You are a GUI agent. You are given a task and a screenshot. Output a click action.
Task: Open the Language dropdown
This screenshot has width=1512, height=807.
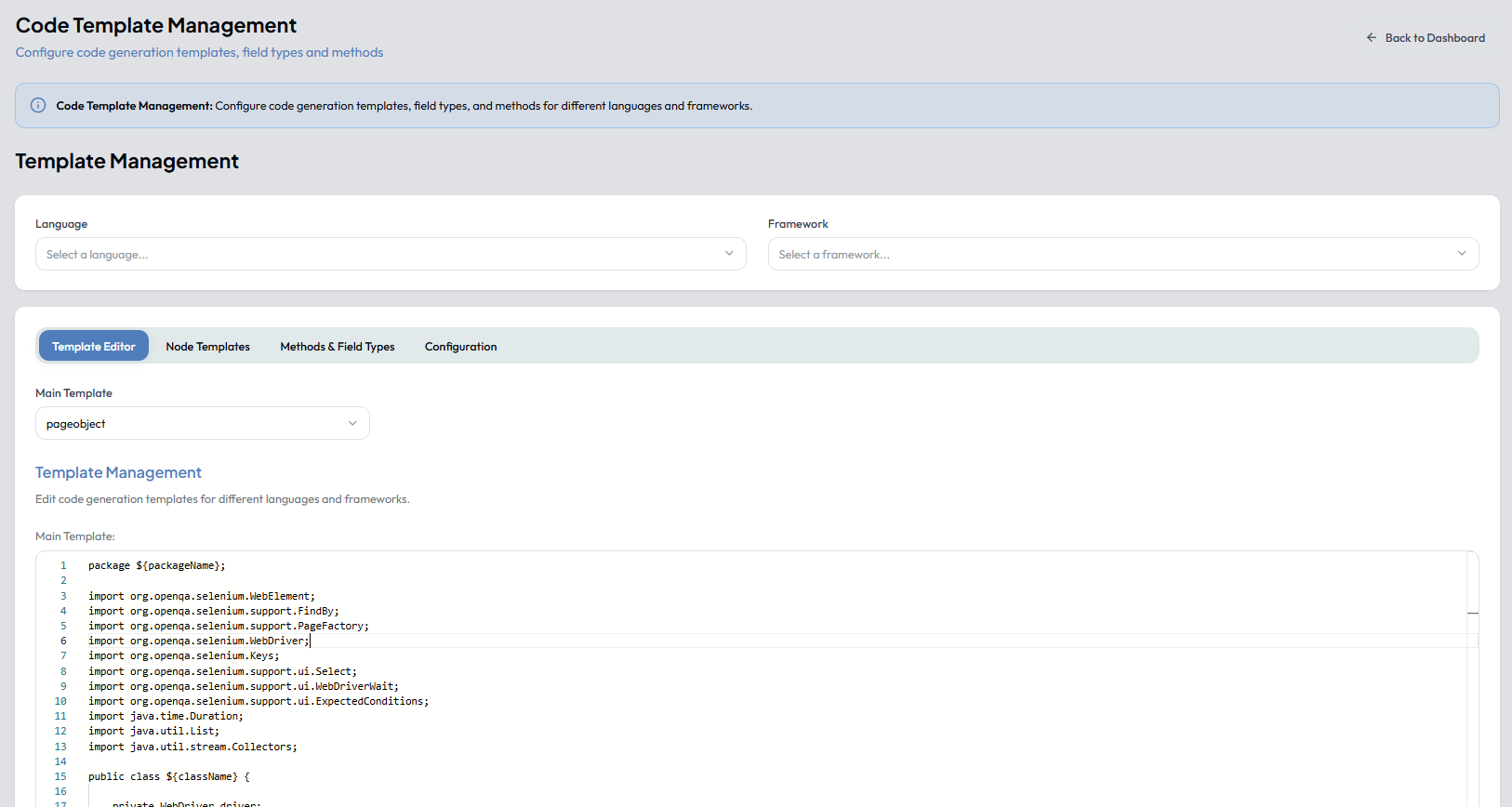pyautogui.click(x=391, y=254)
